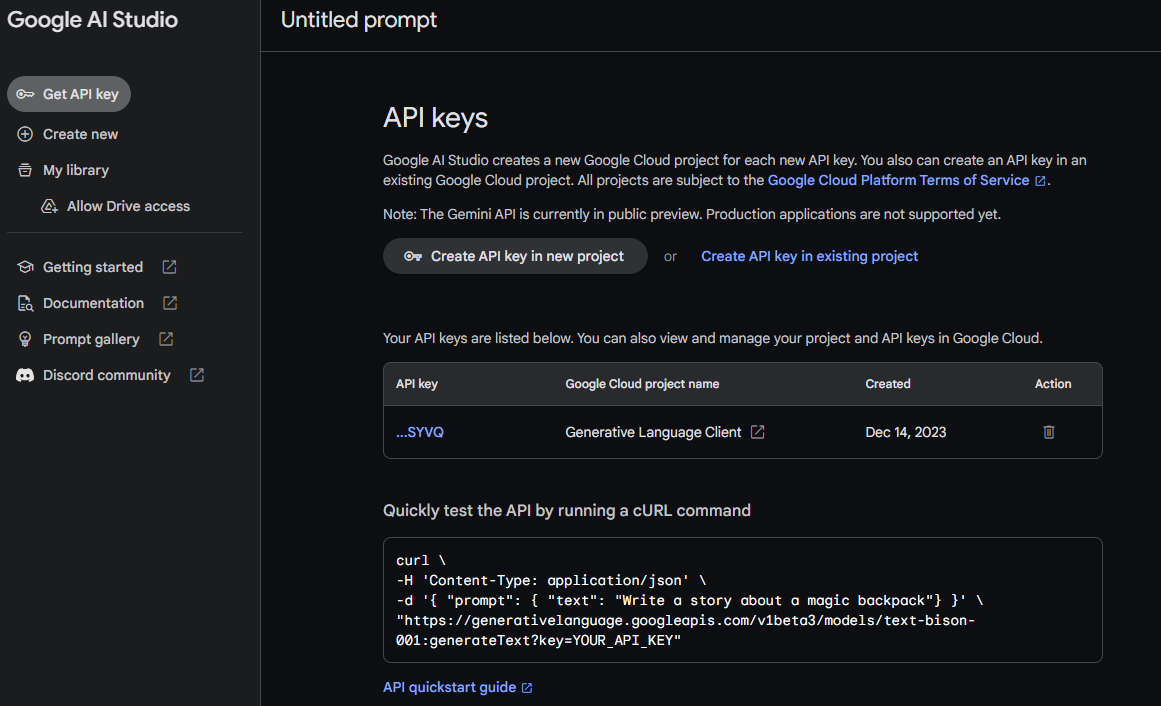1161x706 pixels.
Task: Click the Untitled prompt title
Action: (359, 20)
